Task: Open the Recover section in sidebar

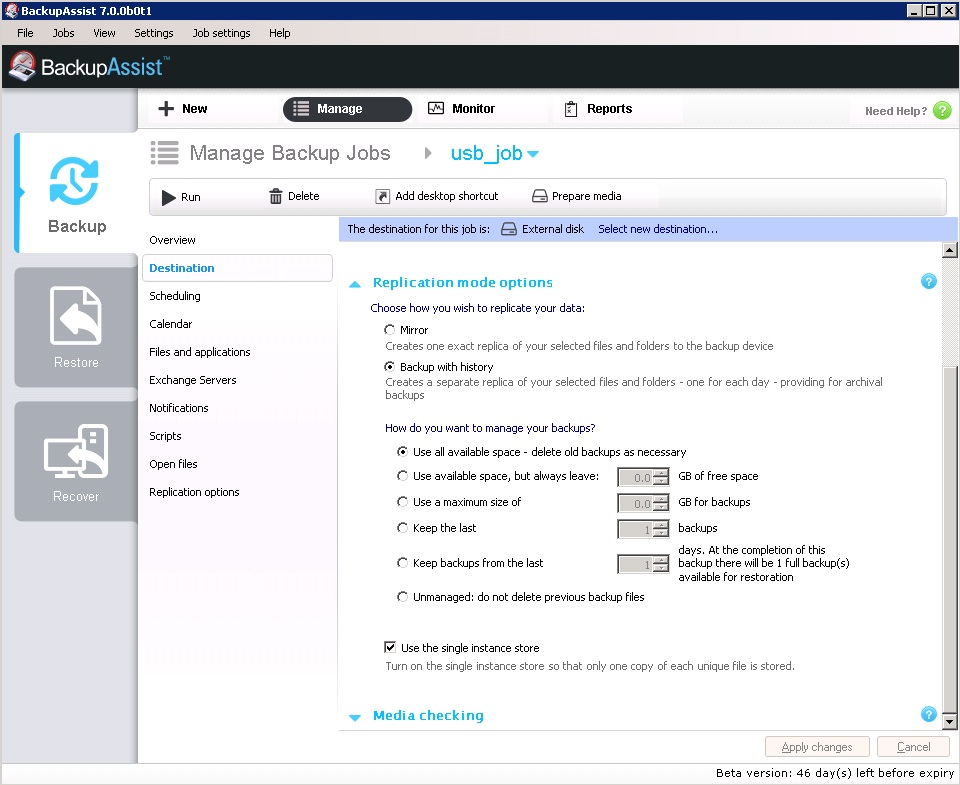Action: (76, 461)
